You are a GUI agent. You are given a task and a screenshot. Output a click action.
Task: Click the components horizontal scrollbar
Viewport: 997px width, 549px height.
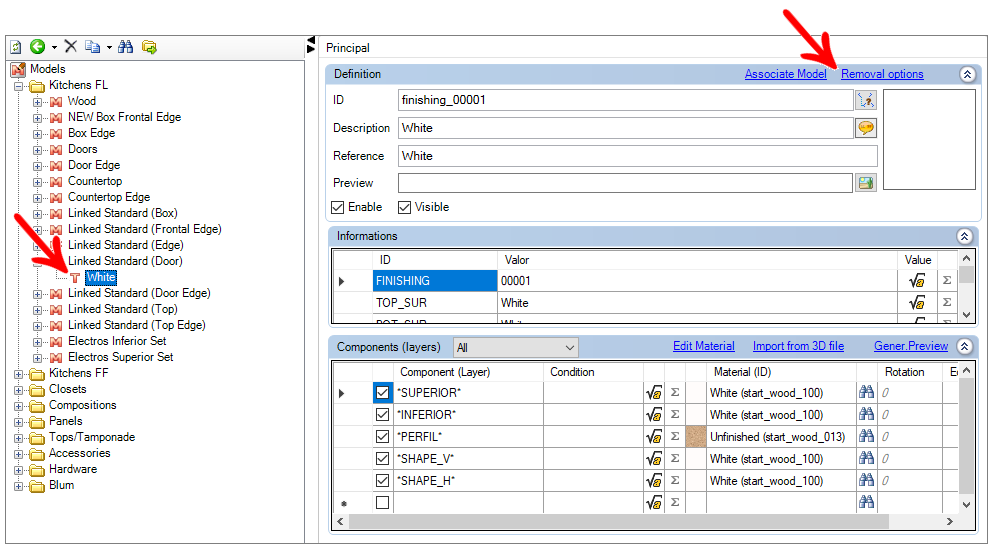pos(619,521)
